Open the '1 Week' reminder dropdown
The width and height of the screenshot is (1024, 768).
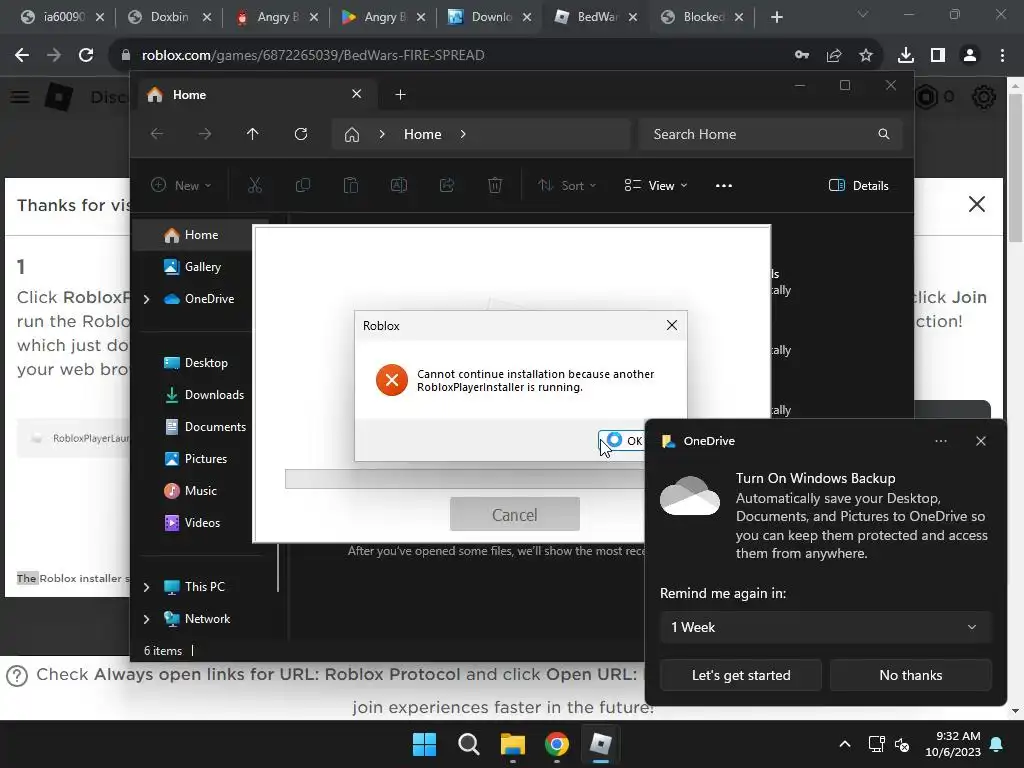825,627
